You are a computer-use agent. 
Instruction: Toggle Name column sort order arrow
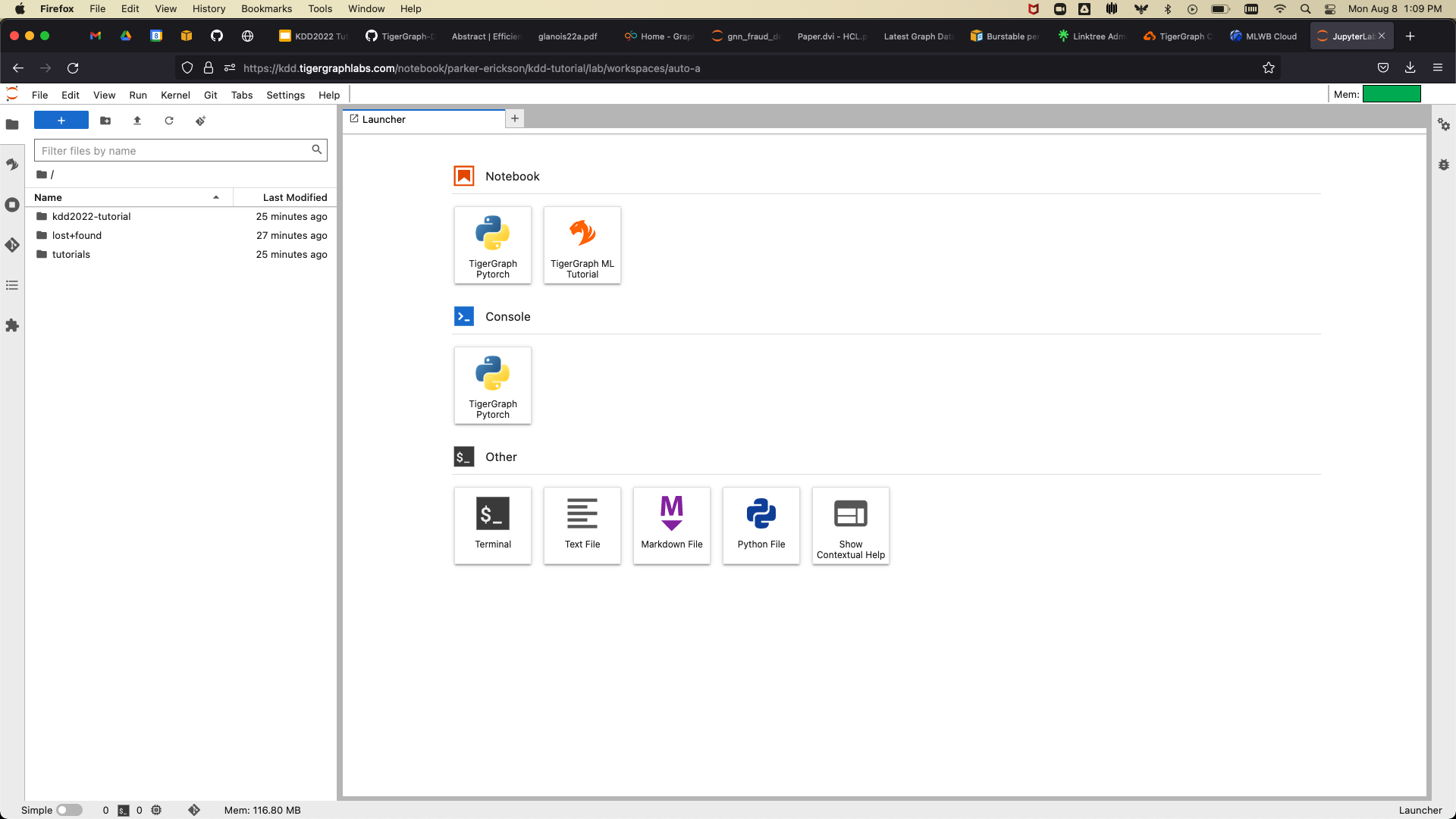click(x=216, y=197)
